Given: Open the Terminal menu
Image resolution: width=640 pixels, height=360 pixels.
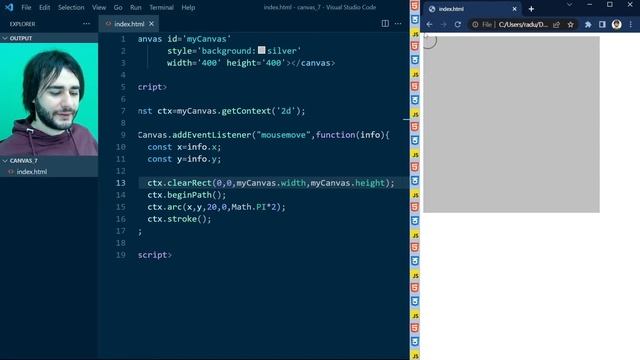Looking at the screenshot, I should [161, 7].
